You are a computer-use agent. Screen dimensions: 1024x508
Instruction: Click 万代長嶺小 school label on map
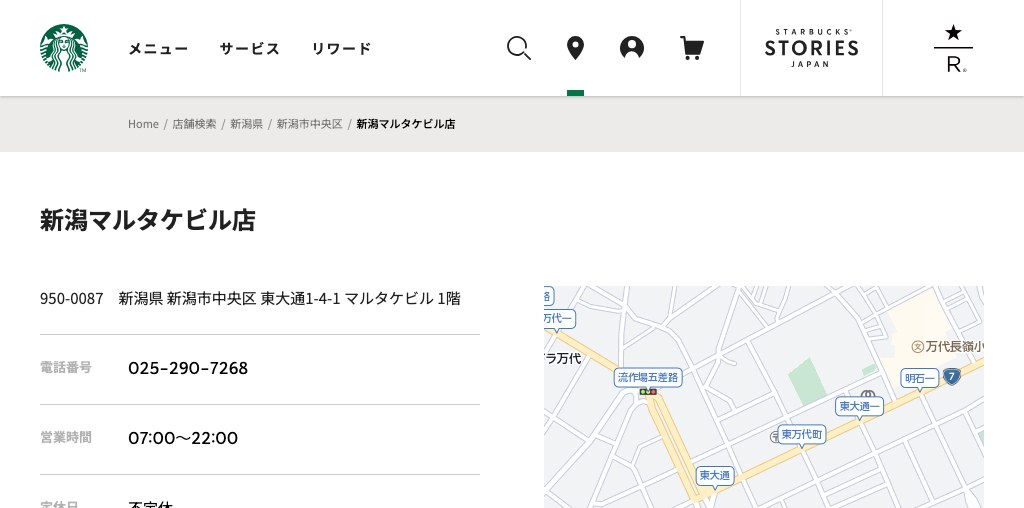[948, 347]
